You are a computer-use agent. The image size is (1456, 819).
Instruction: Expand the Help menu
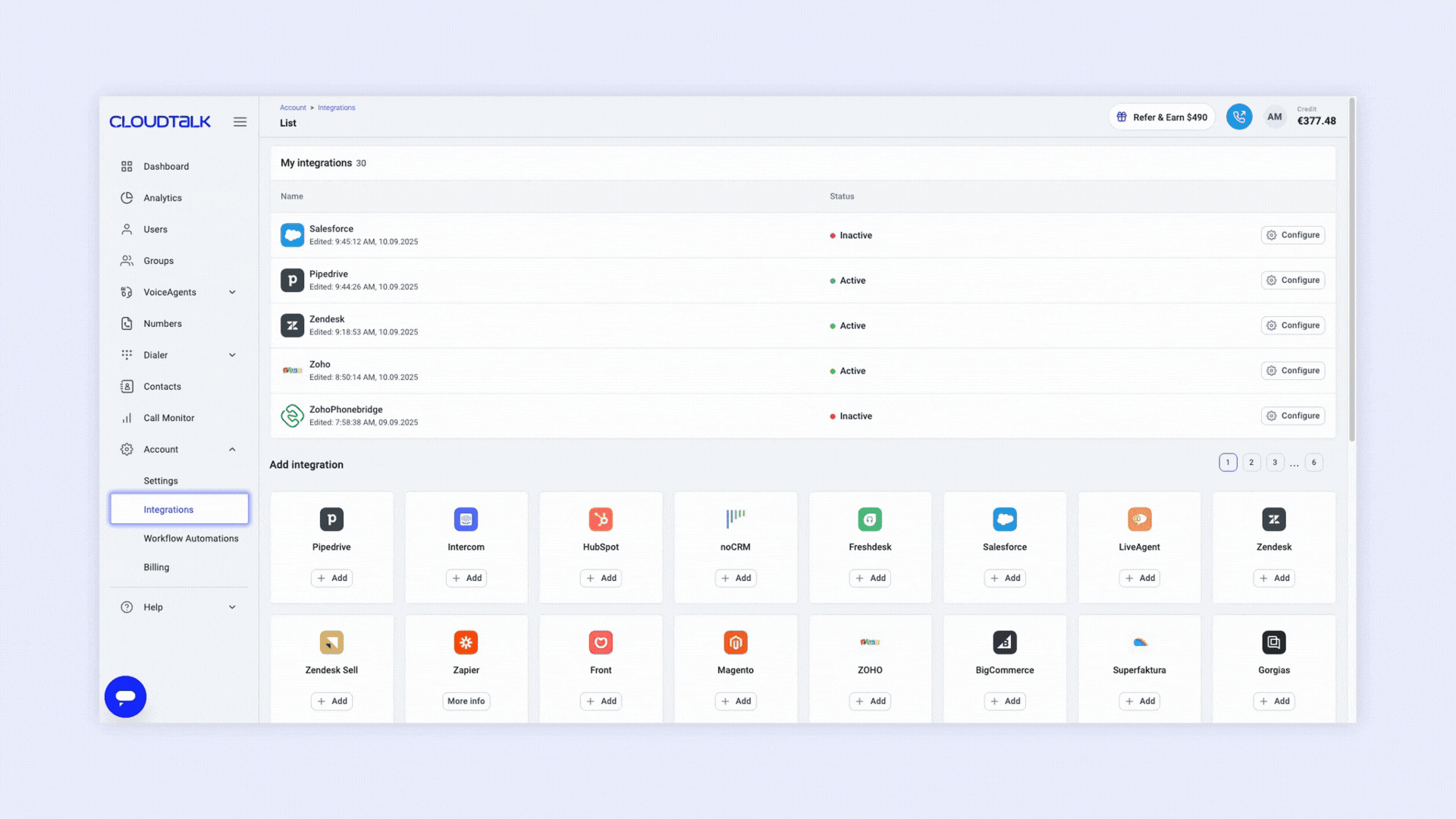tap(232, 607)
